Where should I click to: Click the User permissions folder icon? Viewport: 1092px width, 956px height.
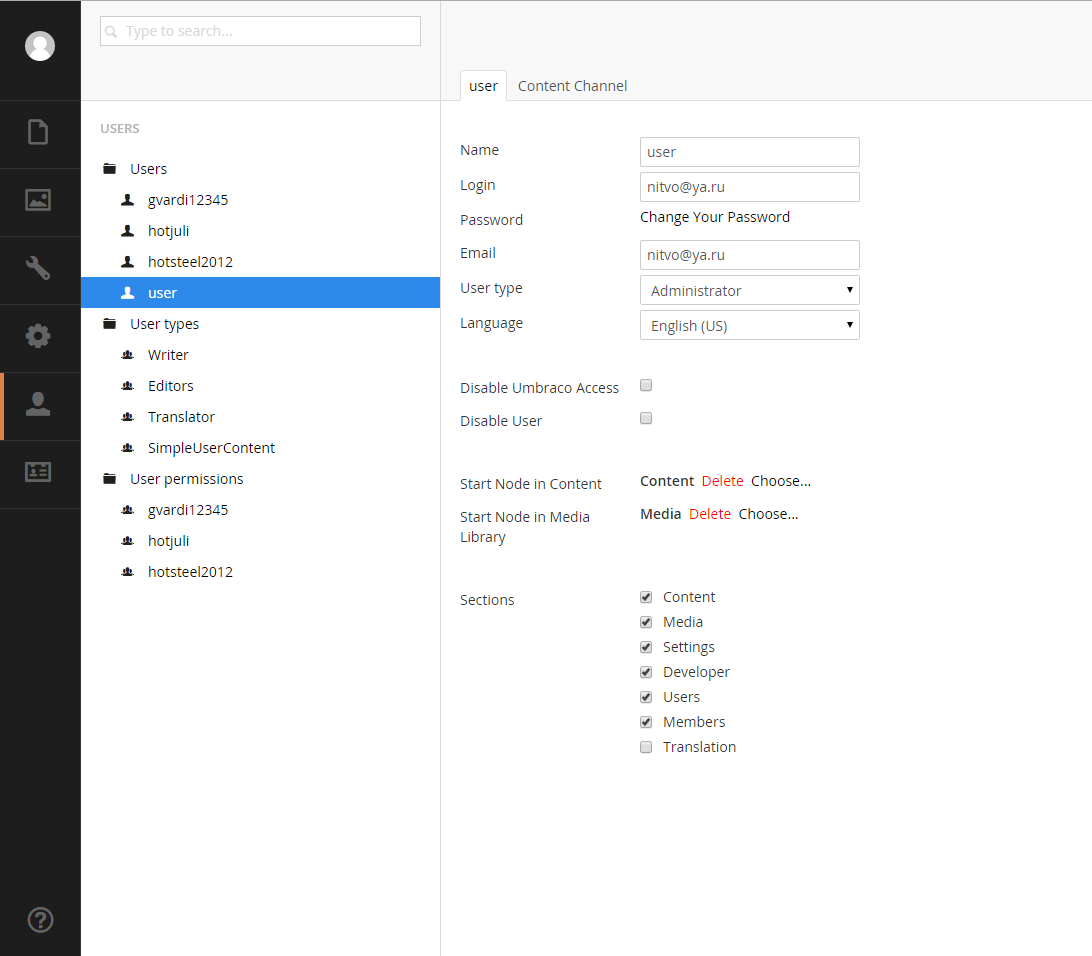[109, 478]
